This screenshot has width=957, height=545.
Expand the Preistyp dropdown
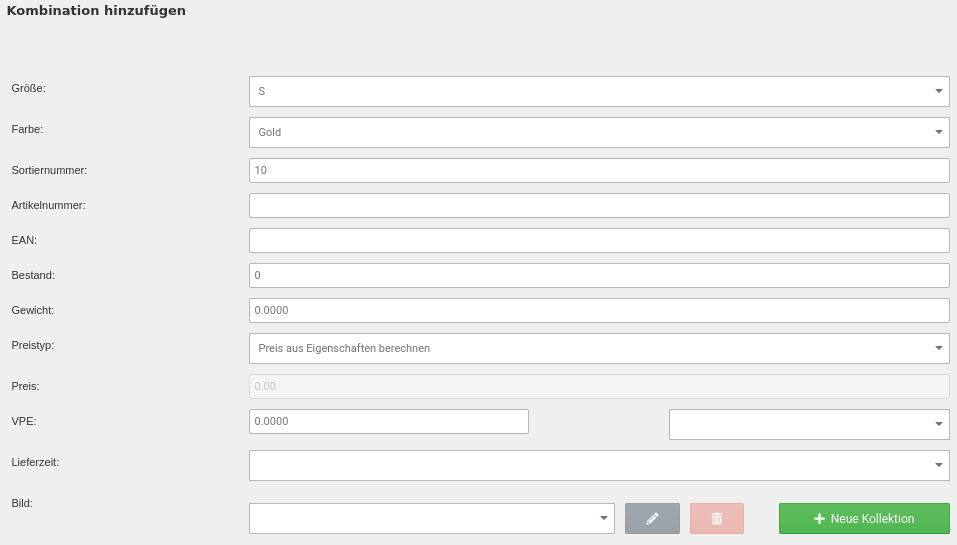[x=598, y=348]
